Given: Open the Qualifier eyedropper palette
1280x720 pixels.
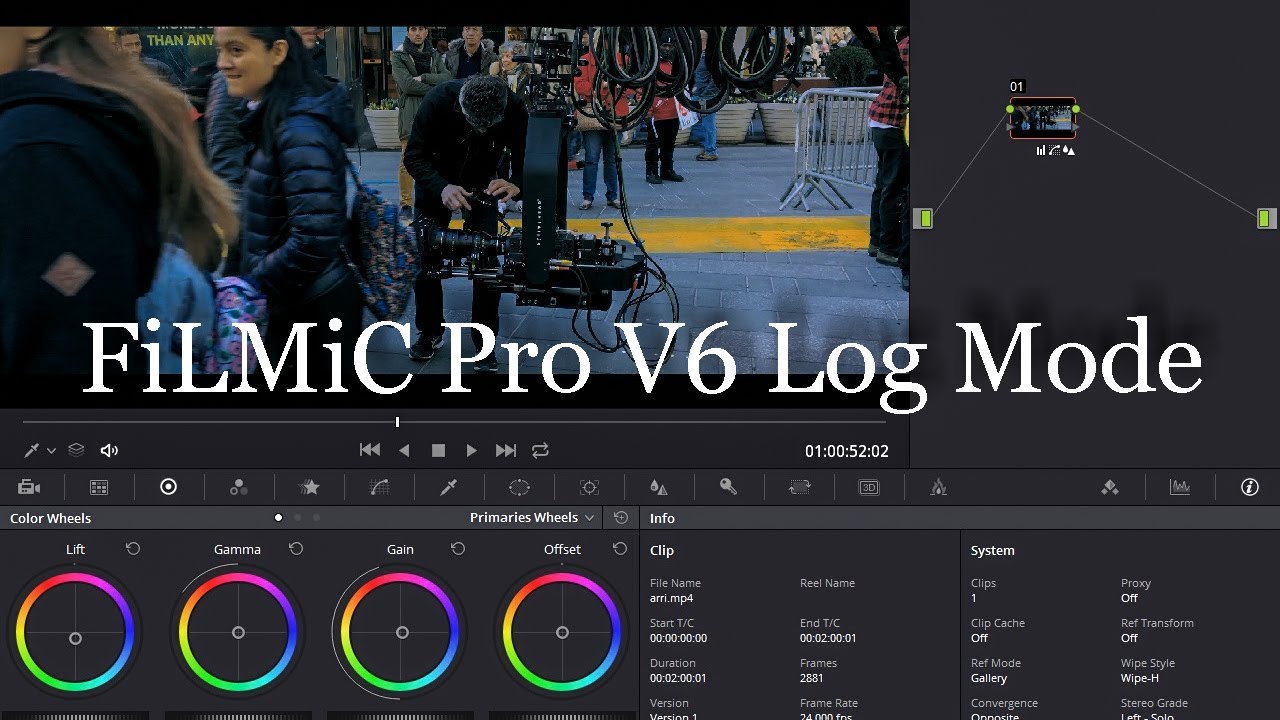Looking at the screenshot, I should pyautogui.click(x=449, y=487).
